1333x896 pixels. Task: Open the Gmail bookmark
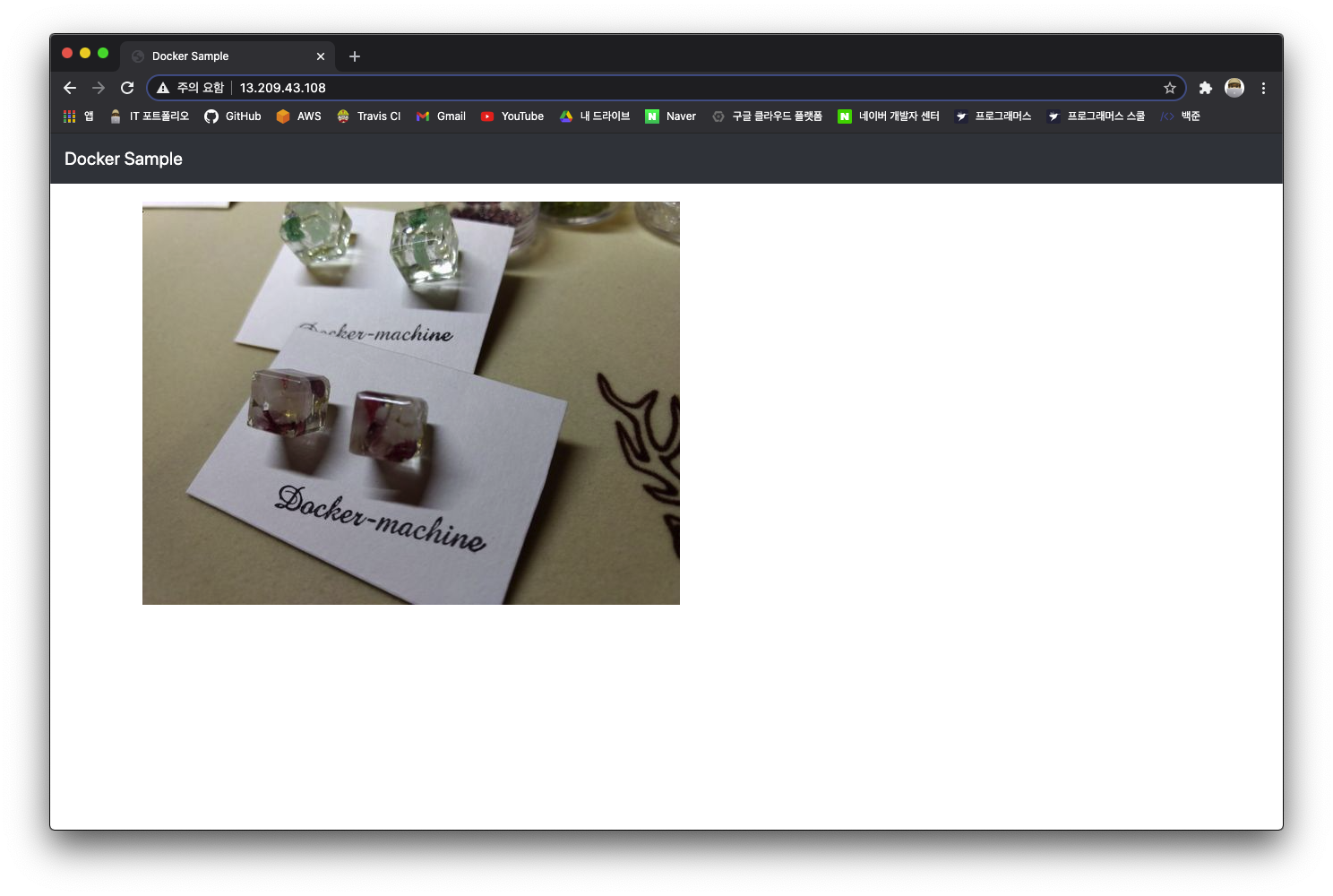coord(441,116)
